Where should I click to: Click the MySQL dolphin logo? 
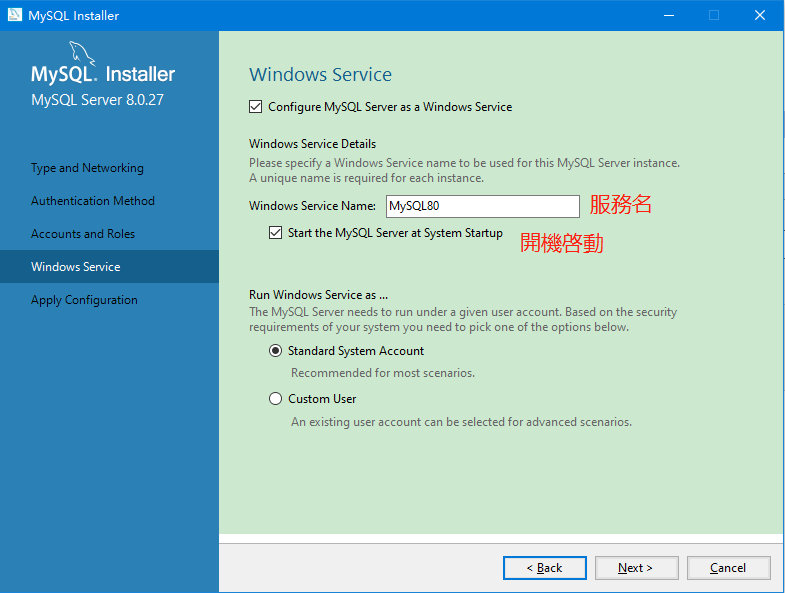[81, 53]
